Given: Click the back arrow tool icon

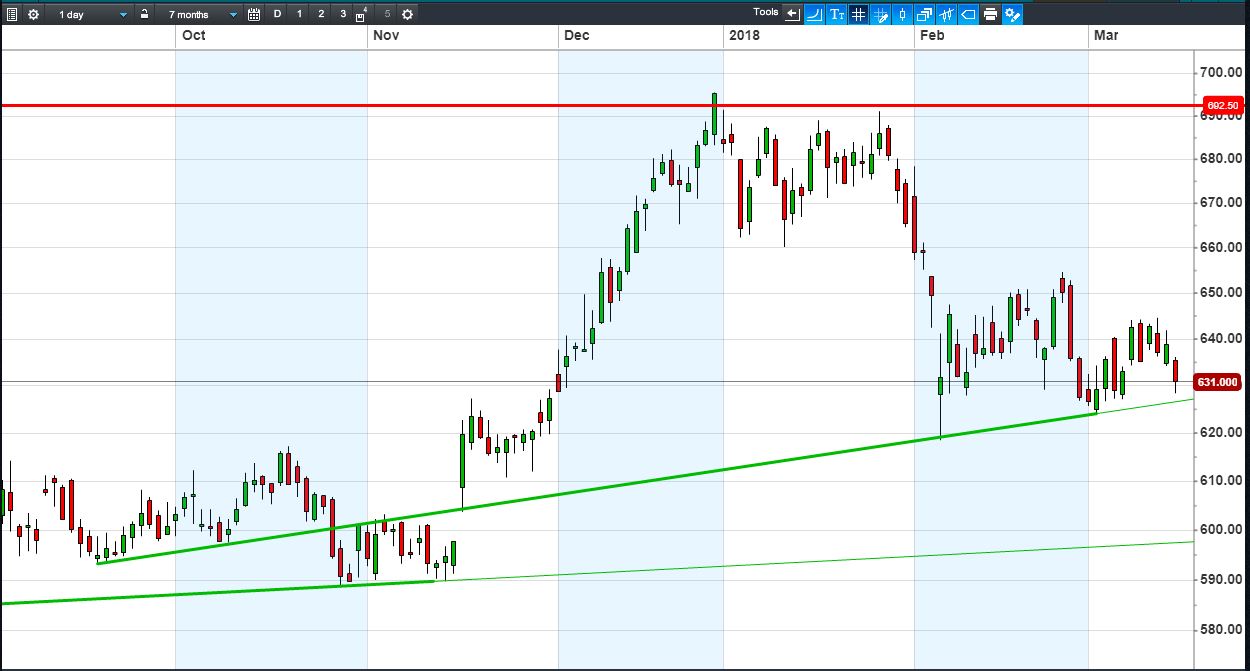Looking at the screenshot, I should click(x=793, y=14).
